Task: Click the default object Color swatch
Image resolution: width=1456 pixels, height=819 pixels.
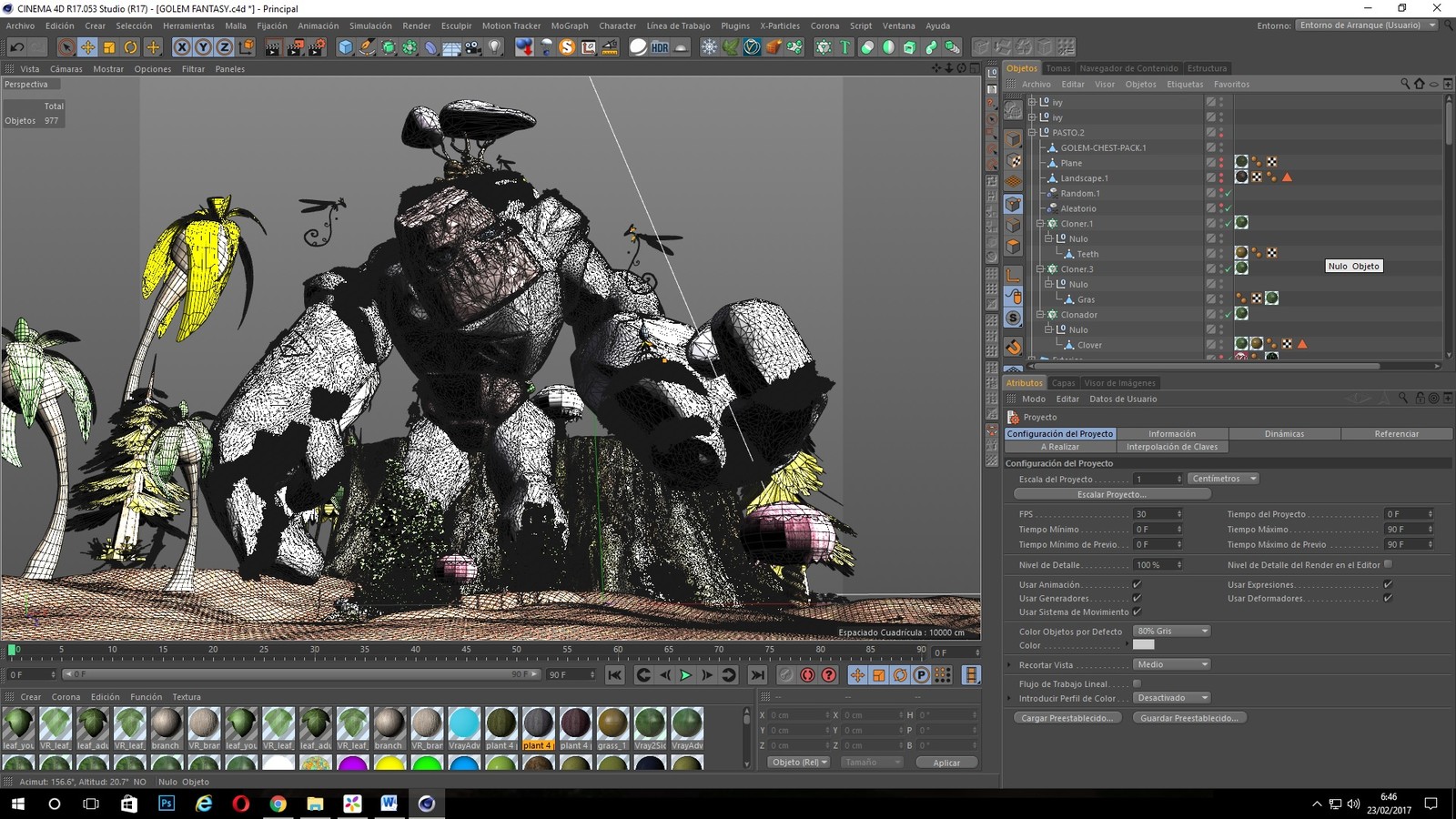Action: pyautogui.click(x=1144, y=645)
